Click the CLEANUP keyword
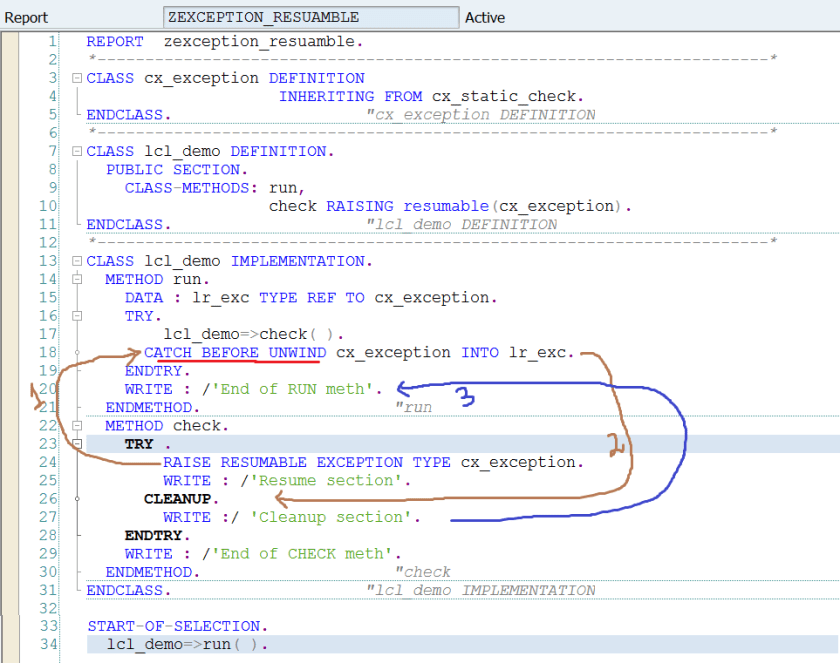 [x=182, y=498]
